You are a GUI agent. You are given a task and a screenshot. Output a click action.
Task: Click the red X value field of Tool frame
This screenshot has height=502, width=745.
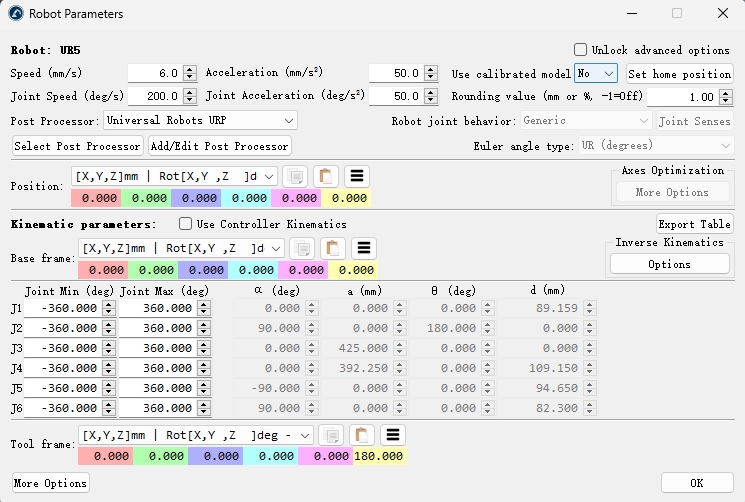[105, 456]
